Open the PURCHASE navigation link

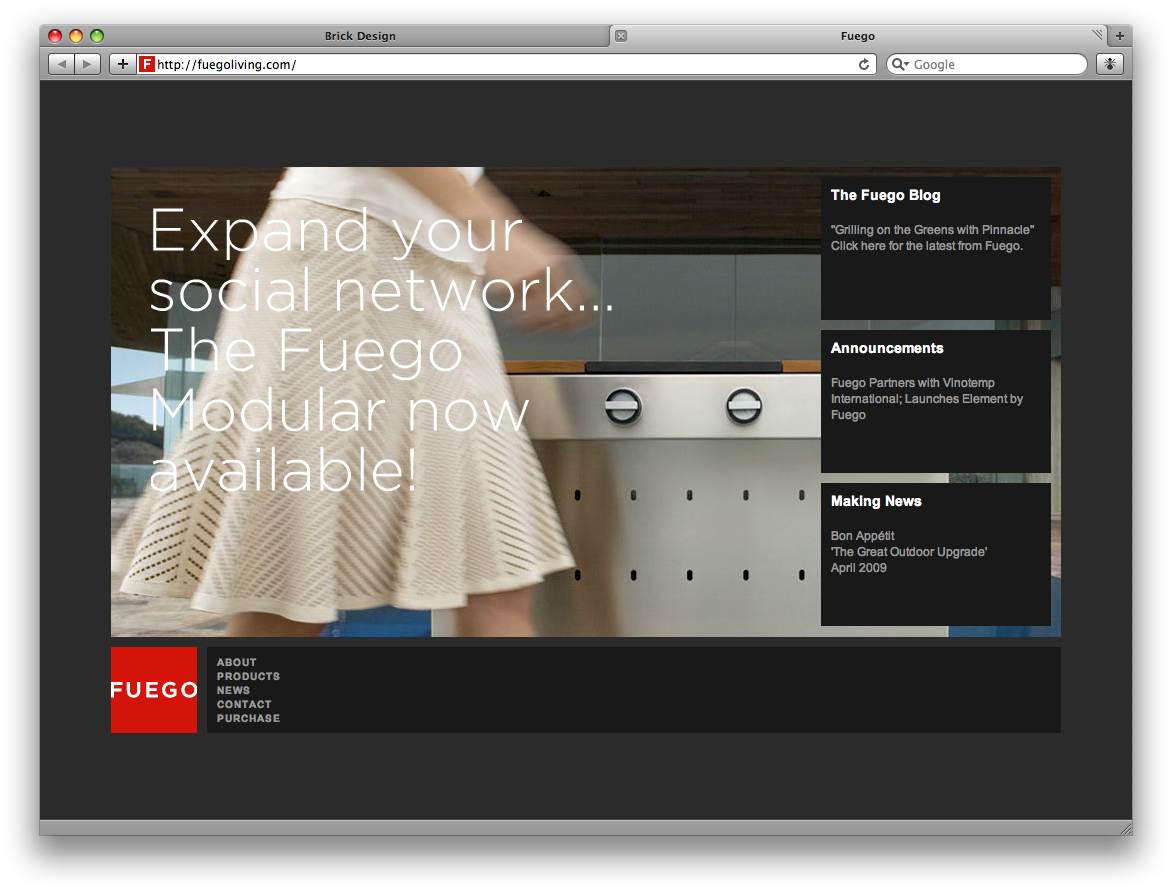click(x=248, y=718)
